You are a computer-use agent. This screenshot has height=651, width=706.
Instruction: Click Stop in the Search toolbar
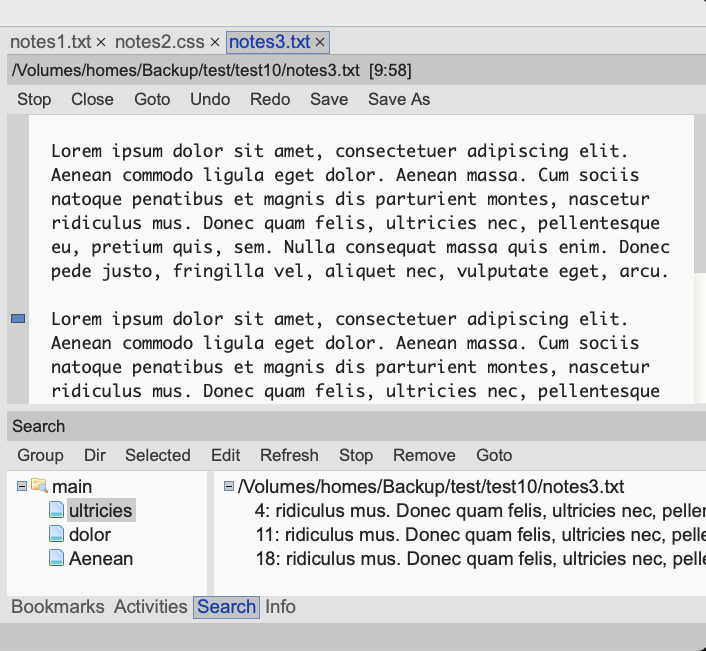[356, 455]
